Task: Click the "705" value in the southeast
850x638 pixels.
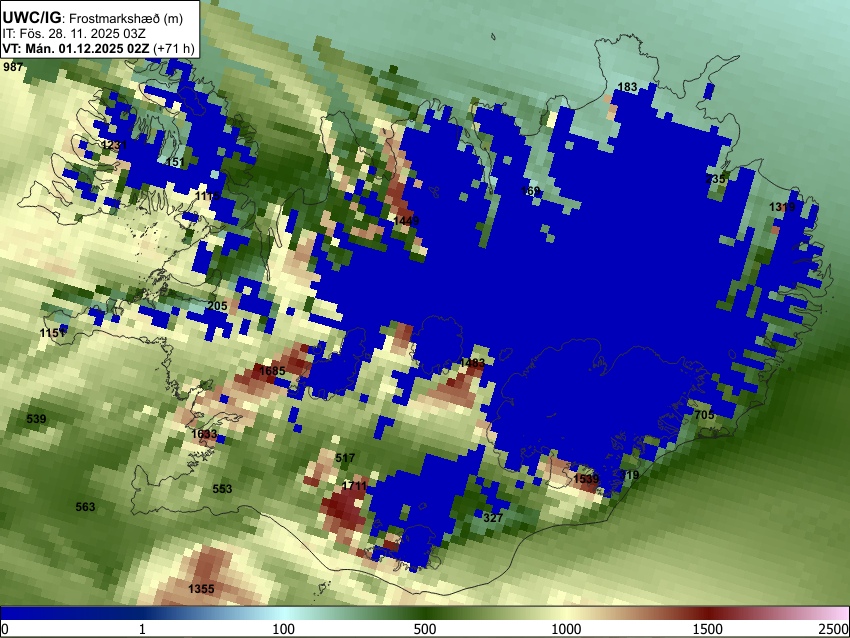Action: 704,415
